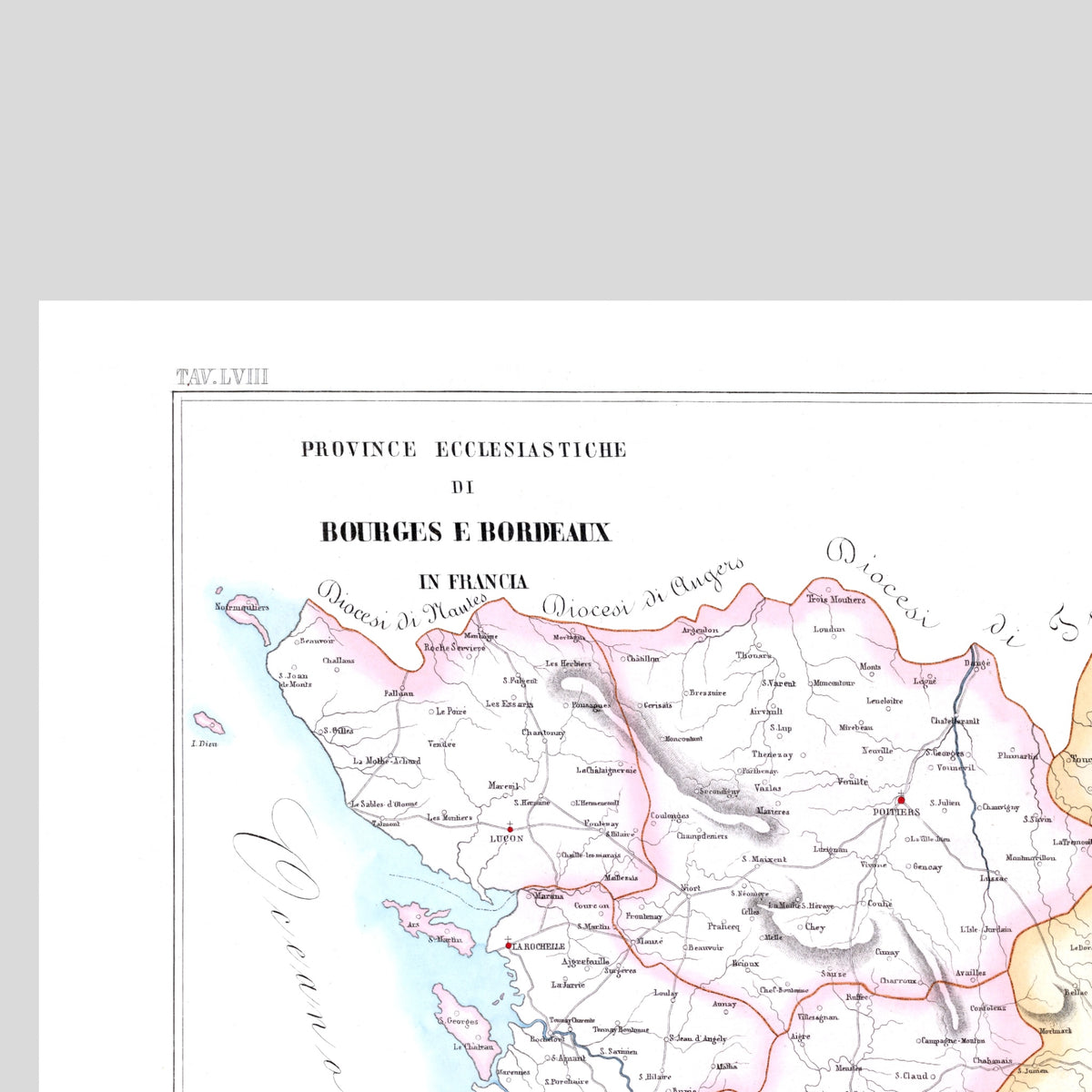The height and width of the screenshot is (1092, 1092).
Task: Click the 'Le Poiré' town label
Action: tap(451, 712)
